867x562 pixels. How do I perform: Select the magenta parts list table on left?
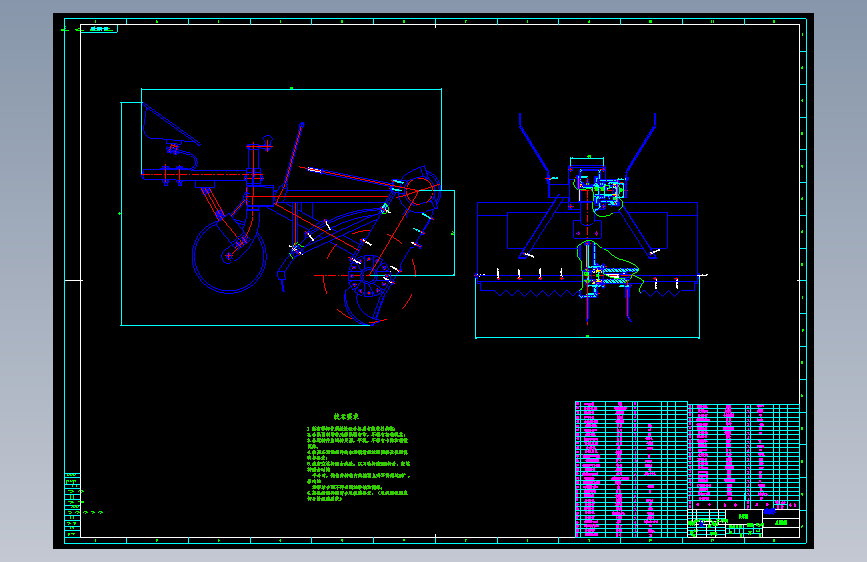click(631, 469)
